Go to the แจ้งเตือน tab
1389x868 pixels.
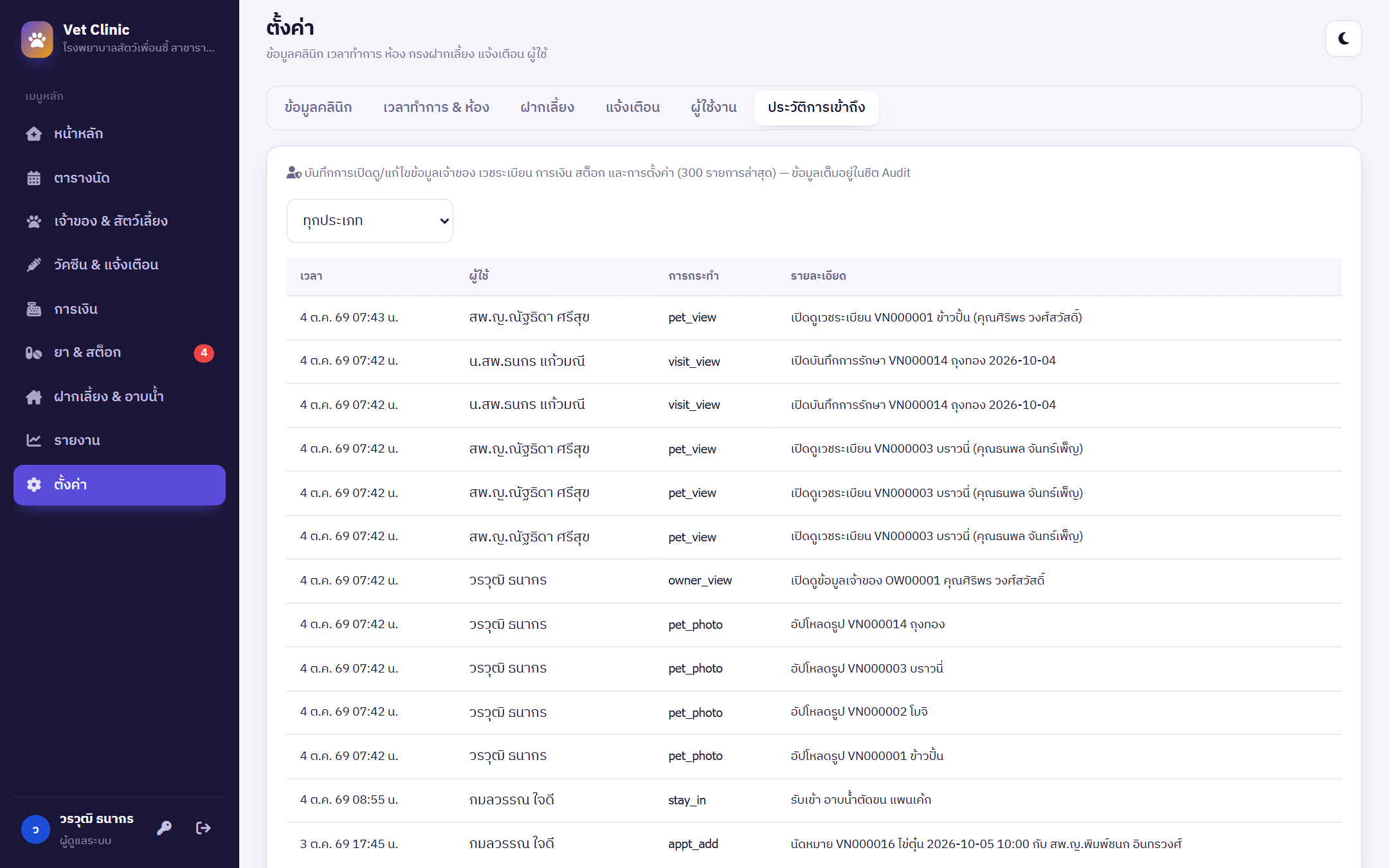click(x=633, y=107)
